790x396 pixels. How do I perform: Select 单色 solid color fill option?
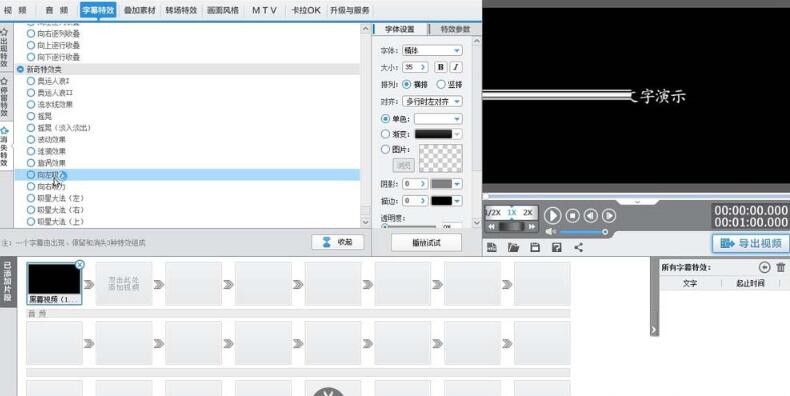tap(386, 119)
